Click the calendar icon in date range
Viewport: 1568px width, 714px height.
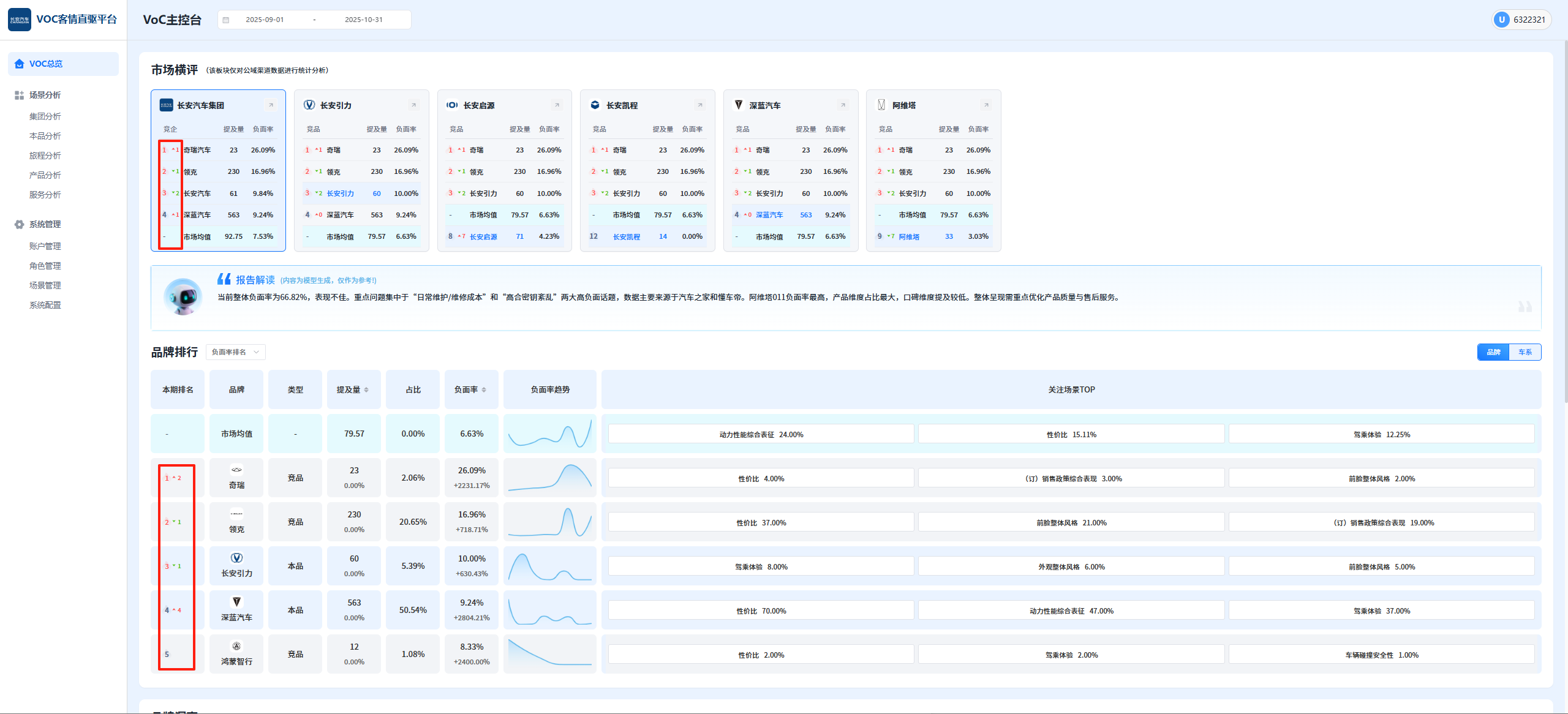click(226, 20)
